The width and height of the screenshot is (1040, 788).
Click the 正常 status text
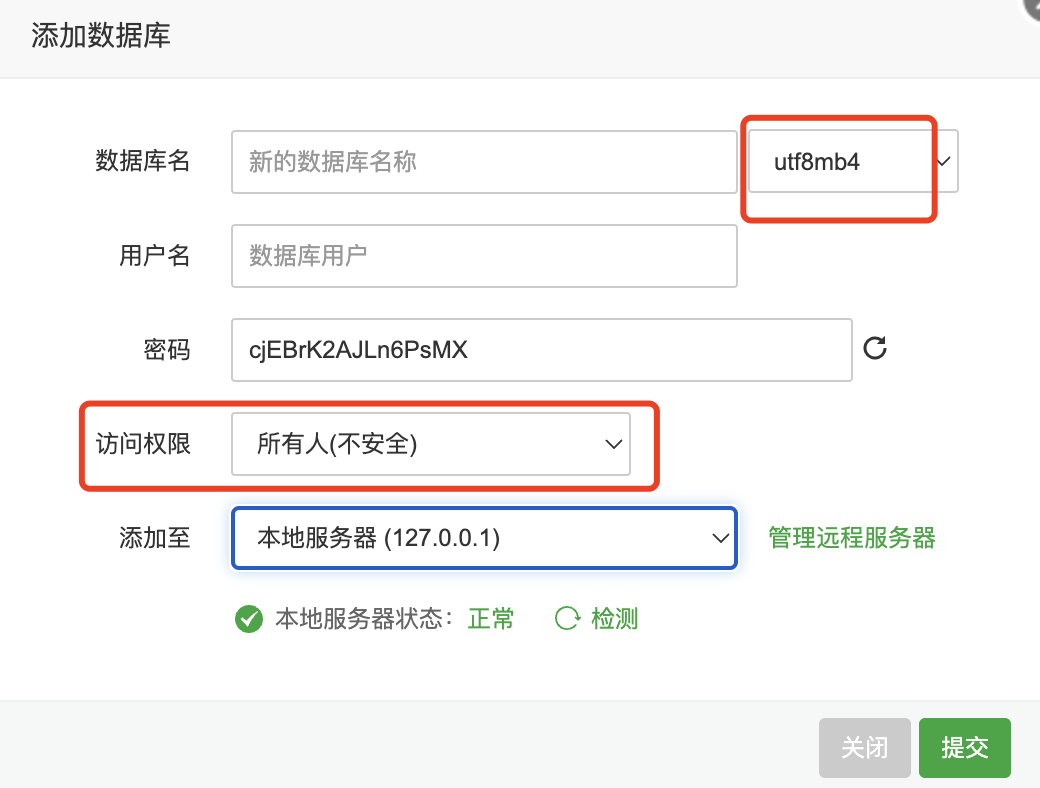point(491,619)
